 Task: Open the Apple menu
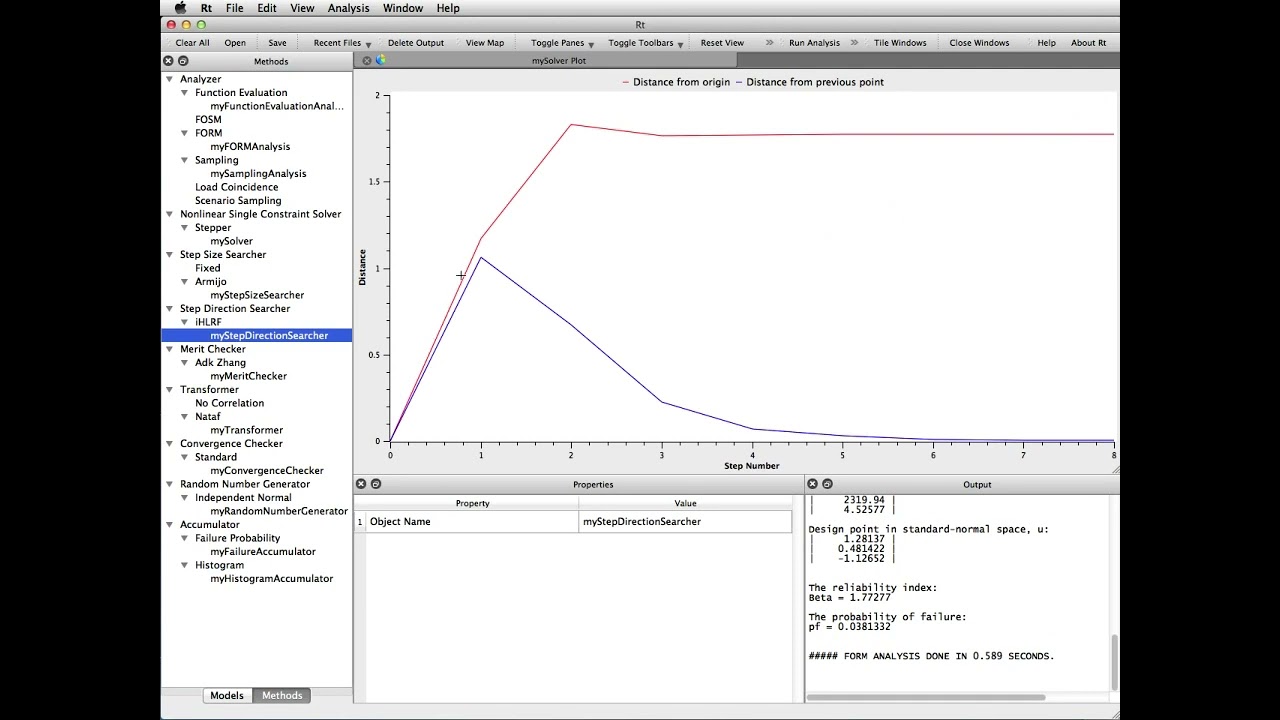(180, 8)
